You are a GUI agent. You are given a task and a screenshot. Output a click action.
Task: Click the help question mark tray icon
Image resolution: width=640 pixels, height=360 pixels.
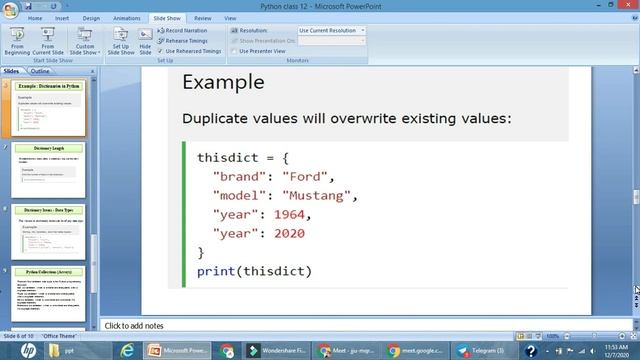click(x=531, y=351)
